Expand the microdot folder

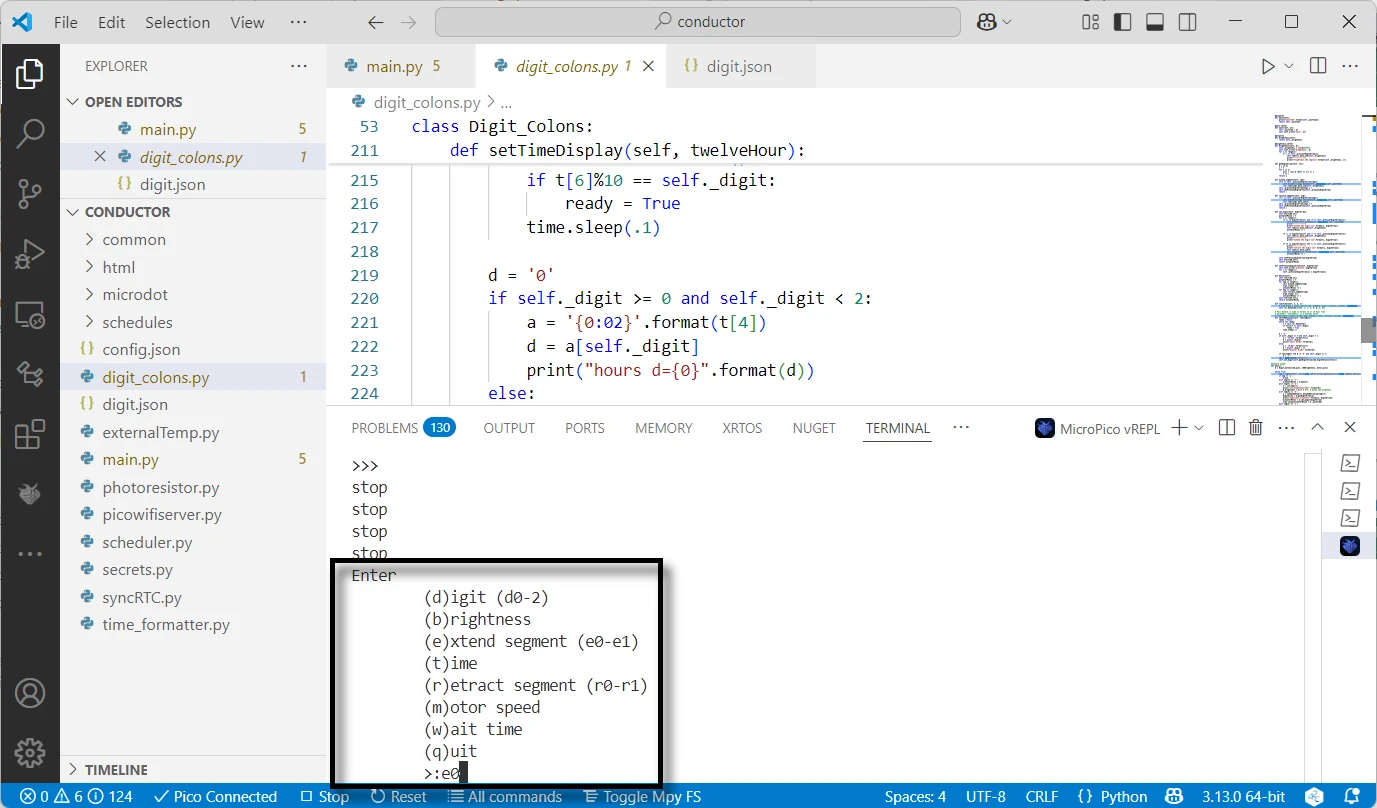tap(90, 295)
